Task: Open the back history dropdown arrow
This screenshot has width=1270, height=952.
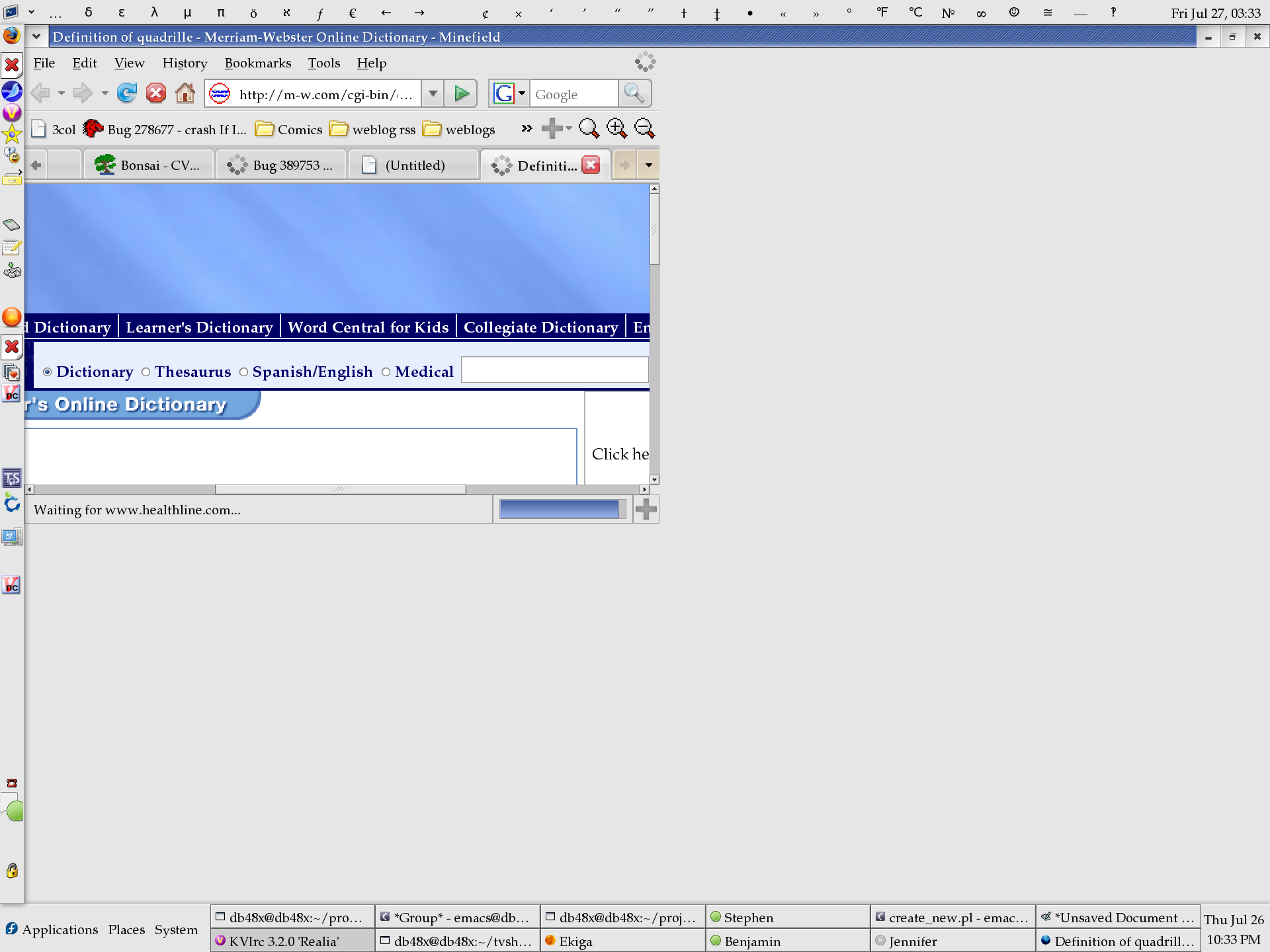Action: 61,93
